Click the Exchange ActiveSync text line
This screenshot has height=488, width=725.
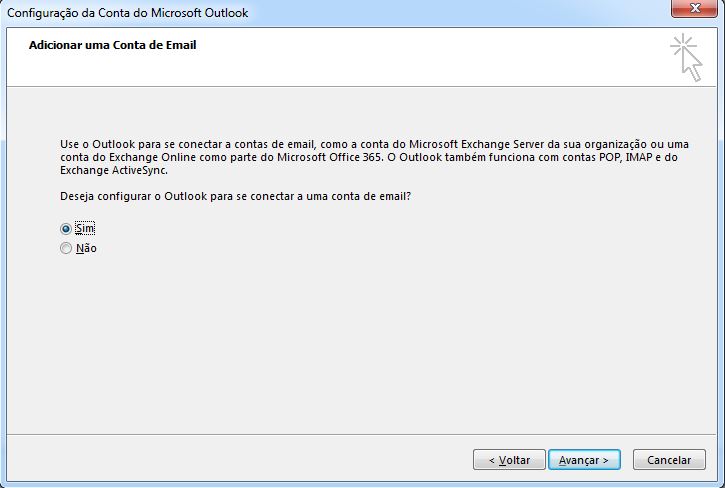click(114, 170)
